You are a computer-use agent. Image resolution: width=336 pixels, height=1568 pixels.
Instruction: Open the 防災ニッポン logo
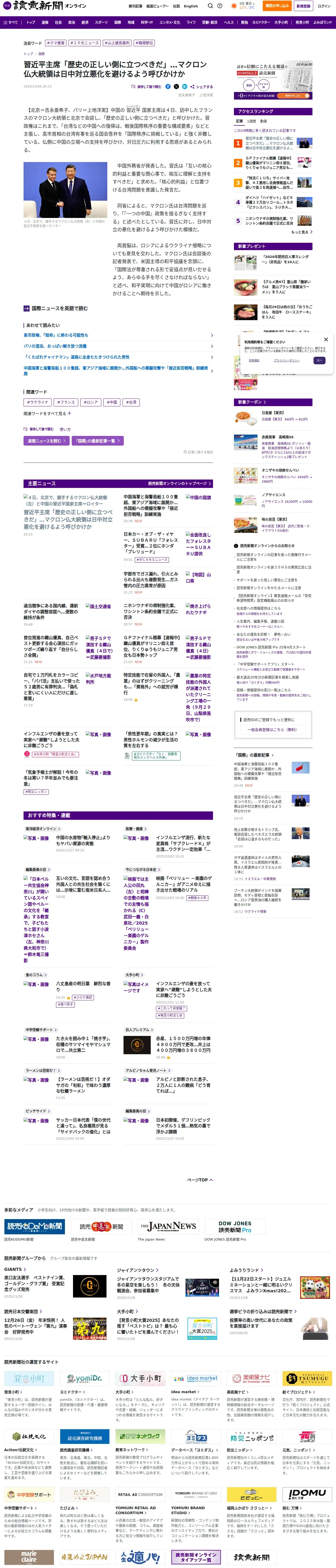click(x=252, y=1437)
